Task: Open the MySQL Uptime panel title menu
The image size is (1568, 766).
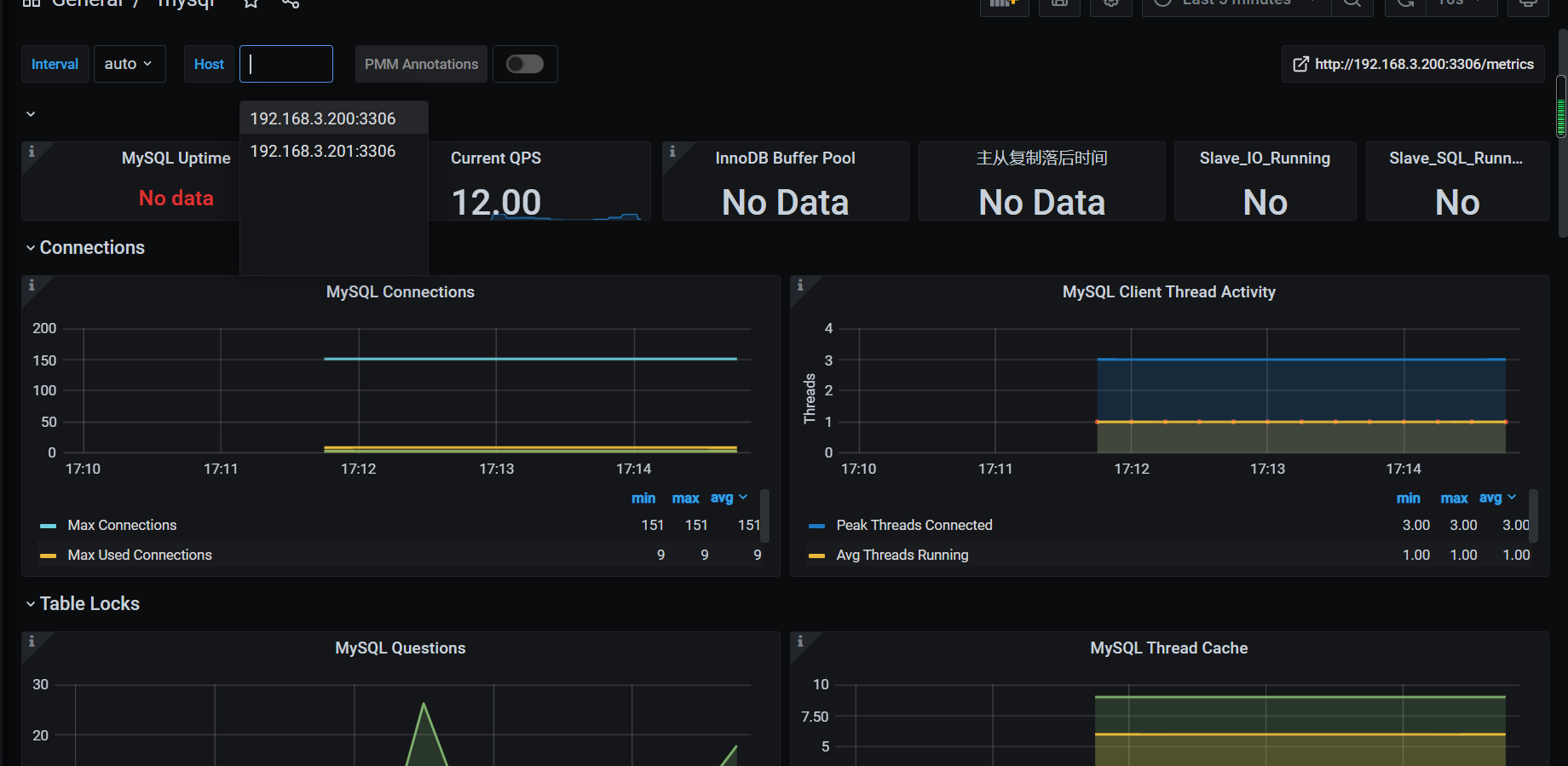Action: [x=176, y=158]
